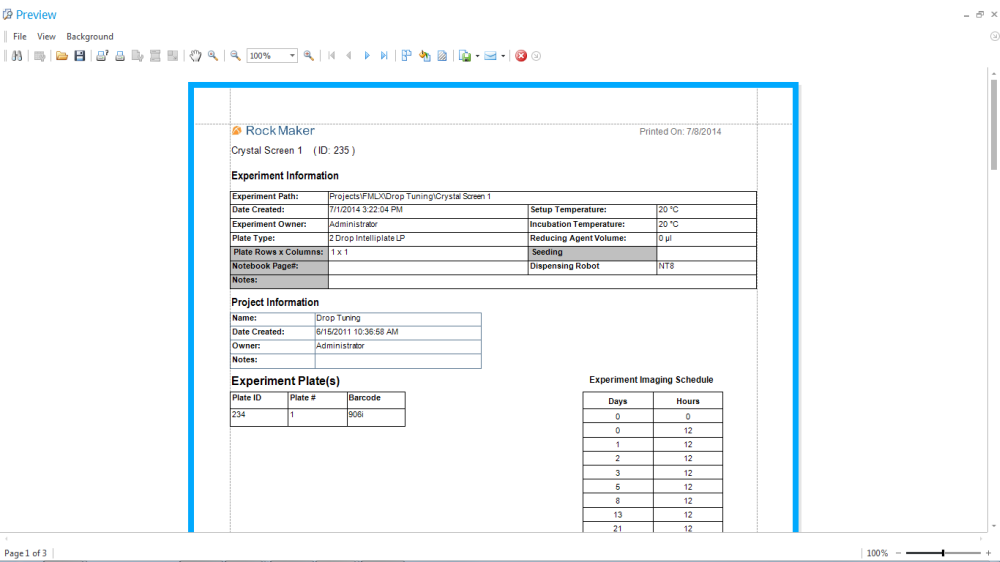The image size is (1000, 562).
Task: Open a document with the folder icon
Action: 62,56
